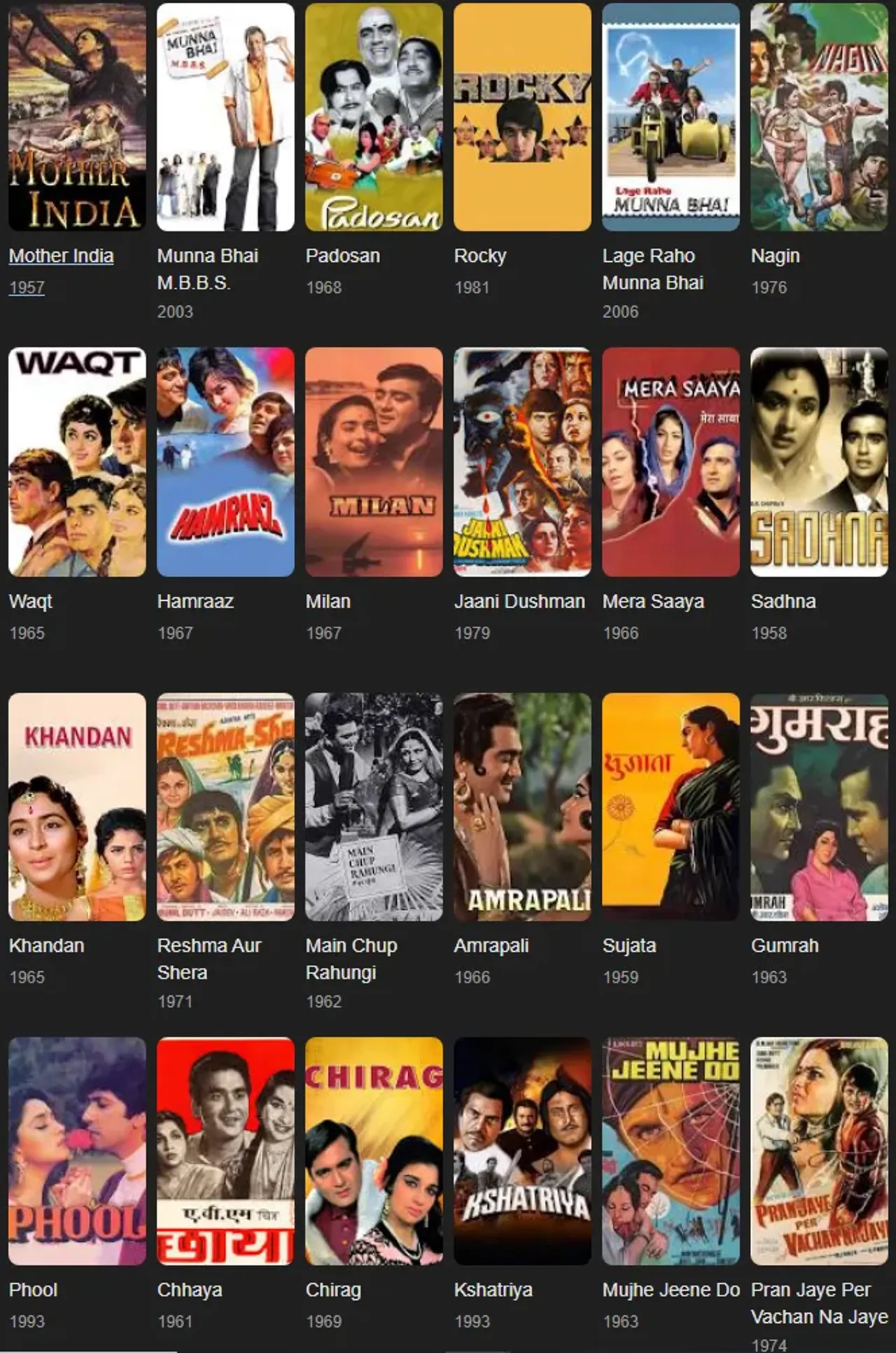Select the Mujhe Jeene Do title

(671, 1289)
